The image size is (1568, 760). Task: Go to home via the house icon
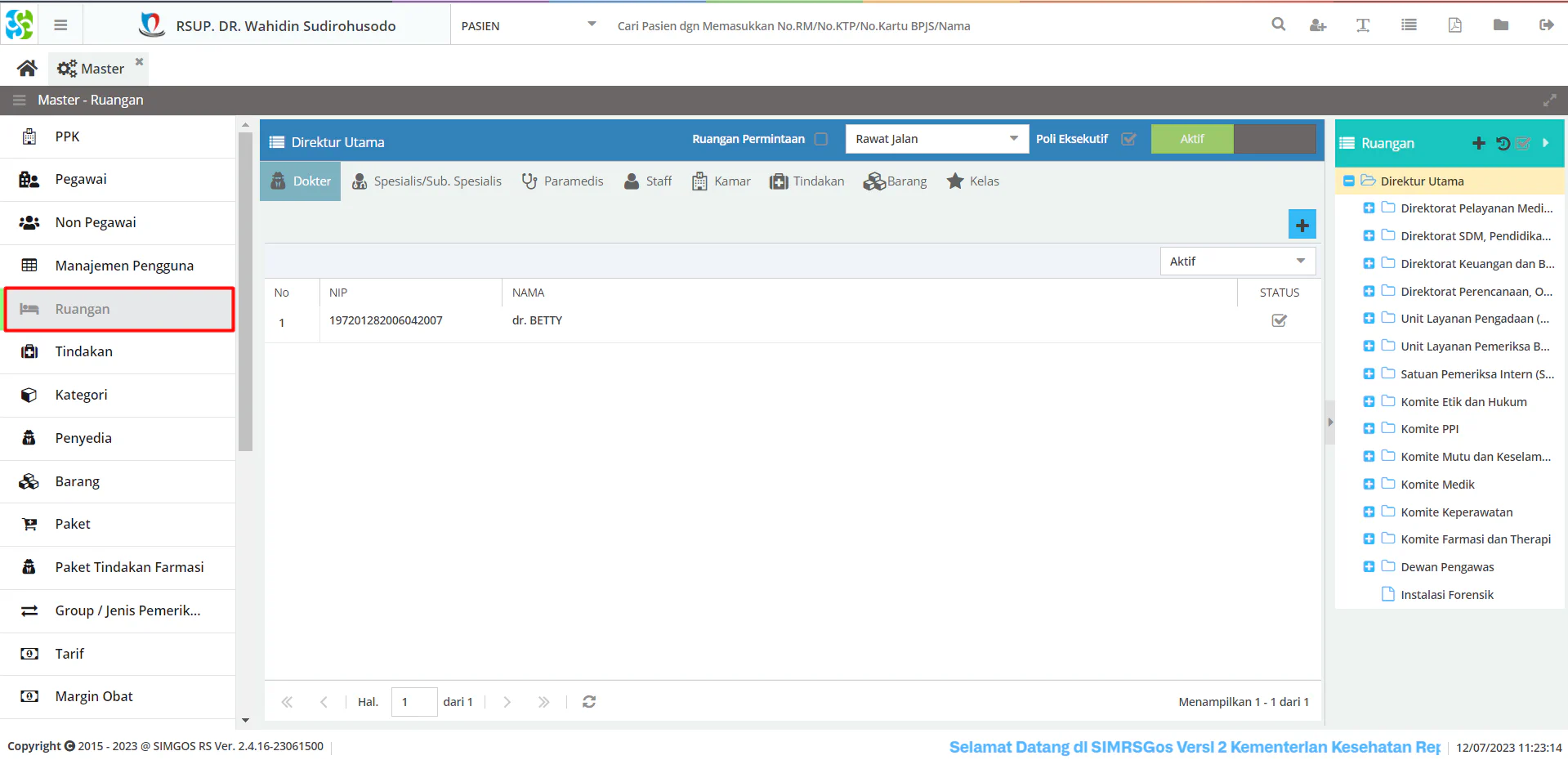coord(27,68)
